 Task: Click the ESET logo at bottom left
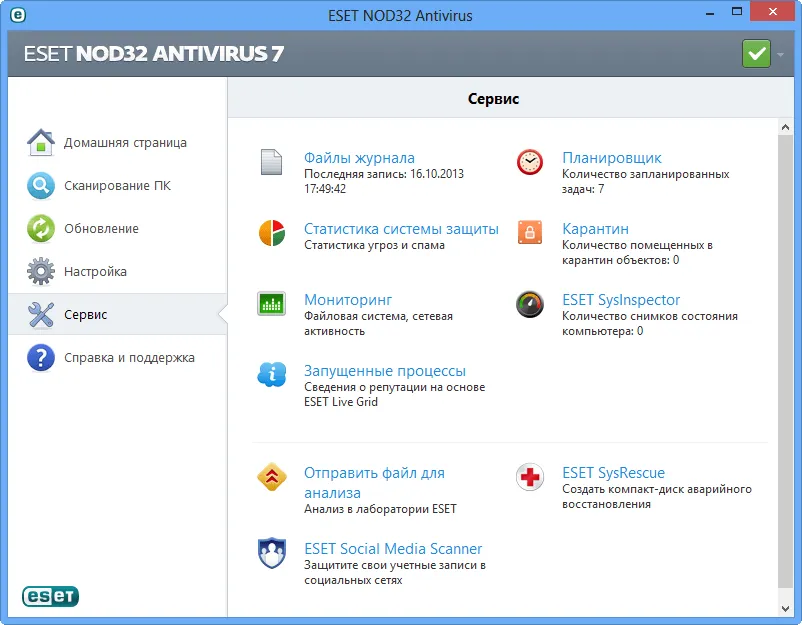tap(50, 596)
